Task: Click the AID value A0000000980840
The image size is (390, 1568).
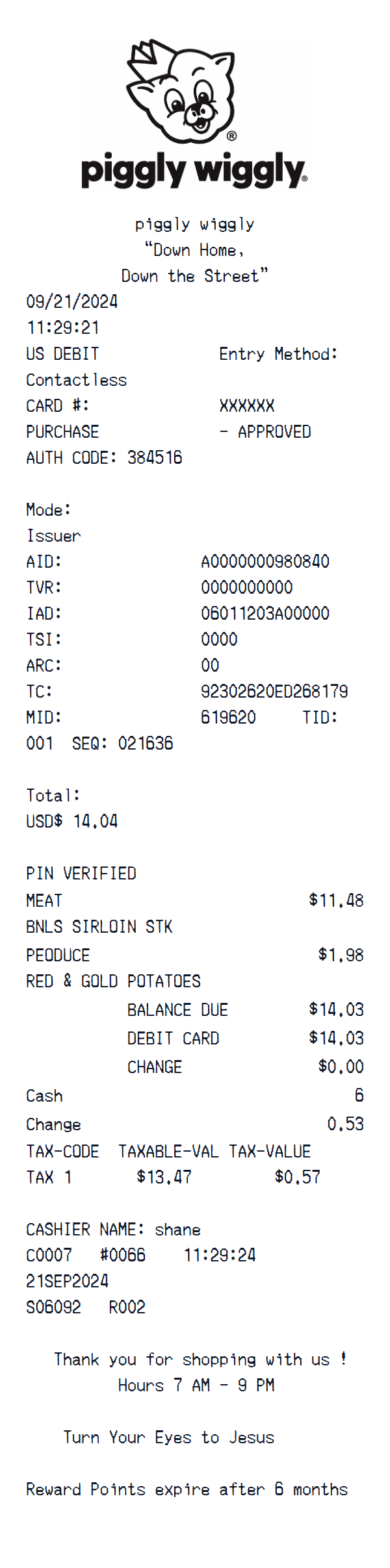Action: click(265, 561)
